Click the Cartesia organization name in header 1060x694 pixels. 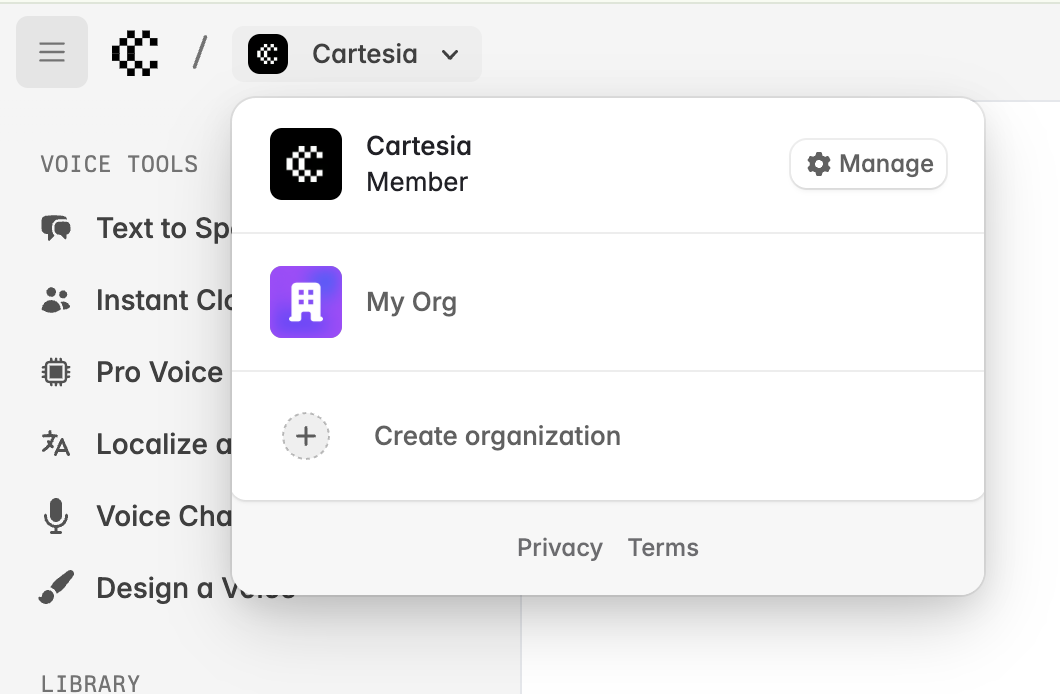364,54
